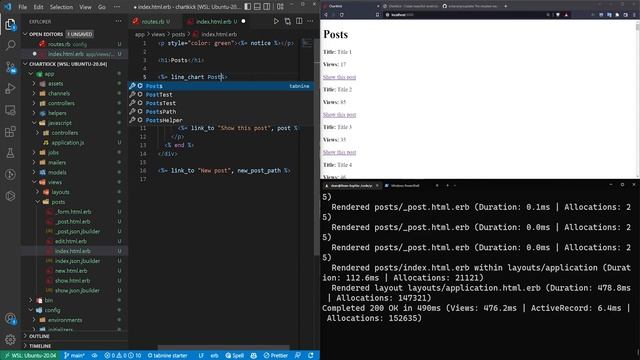Select Posts autocomplete suggestion
The image size is (640, 360).
pos(221,86)
